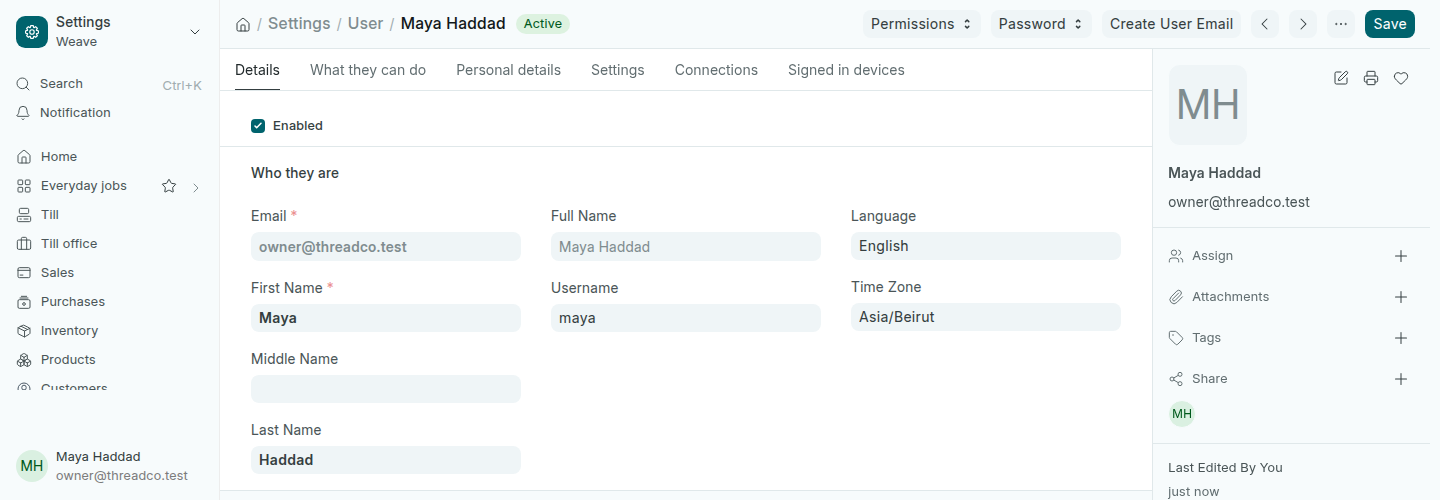Click the First Name field with Maya
Screen dimensions: 1440x500
pyautogui.click(x=386, y=318)
